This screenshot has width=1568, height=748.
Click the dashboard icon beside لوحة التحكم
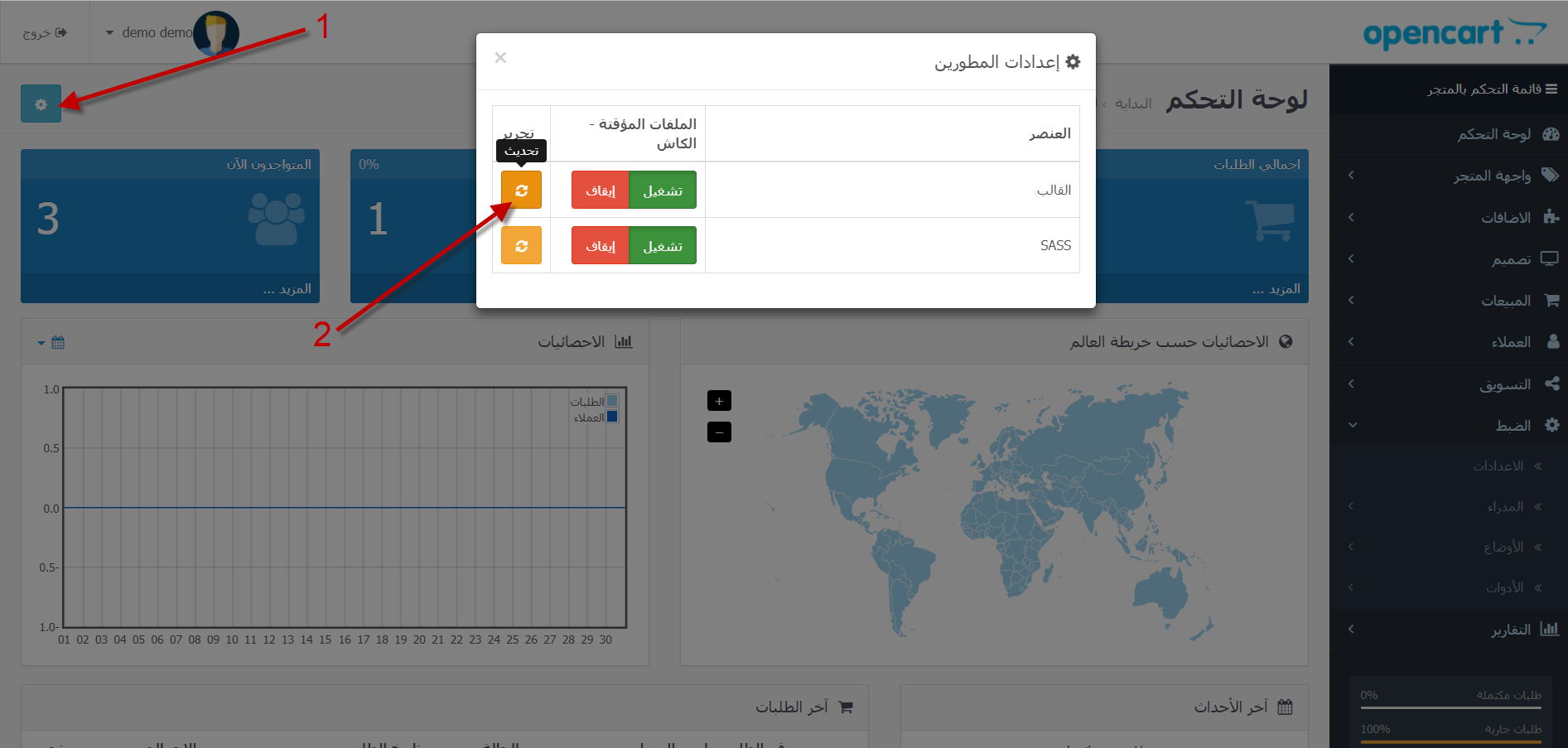pyautogui.click(x=1551, y=134)
